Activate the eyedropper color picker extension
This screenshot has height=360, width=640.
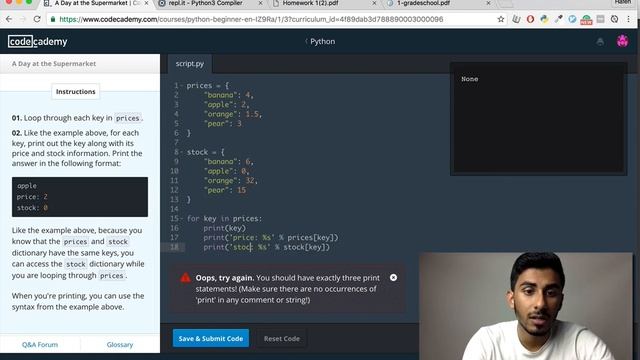[x=558, y=19]
